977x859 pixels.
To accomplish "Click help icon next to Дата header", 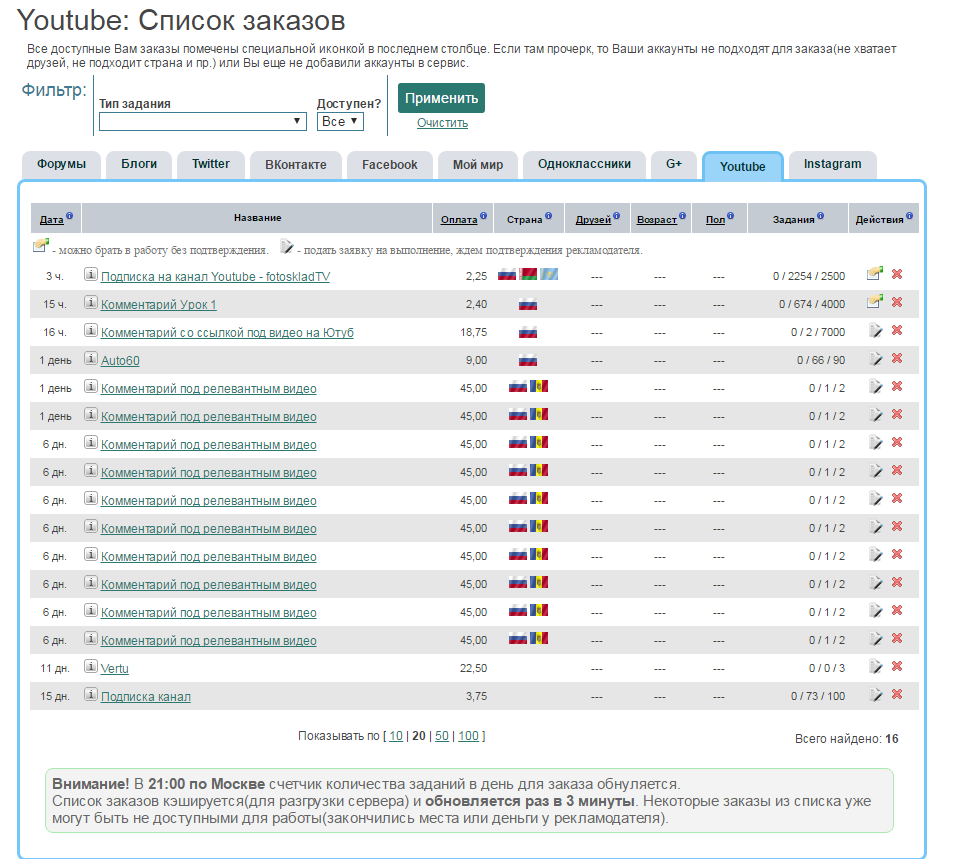I will point(69,216).
